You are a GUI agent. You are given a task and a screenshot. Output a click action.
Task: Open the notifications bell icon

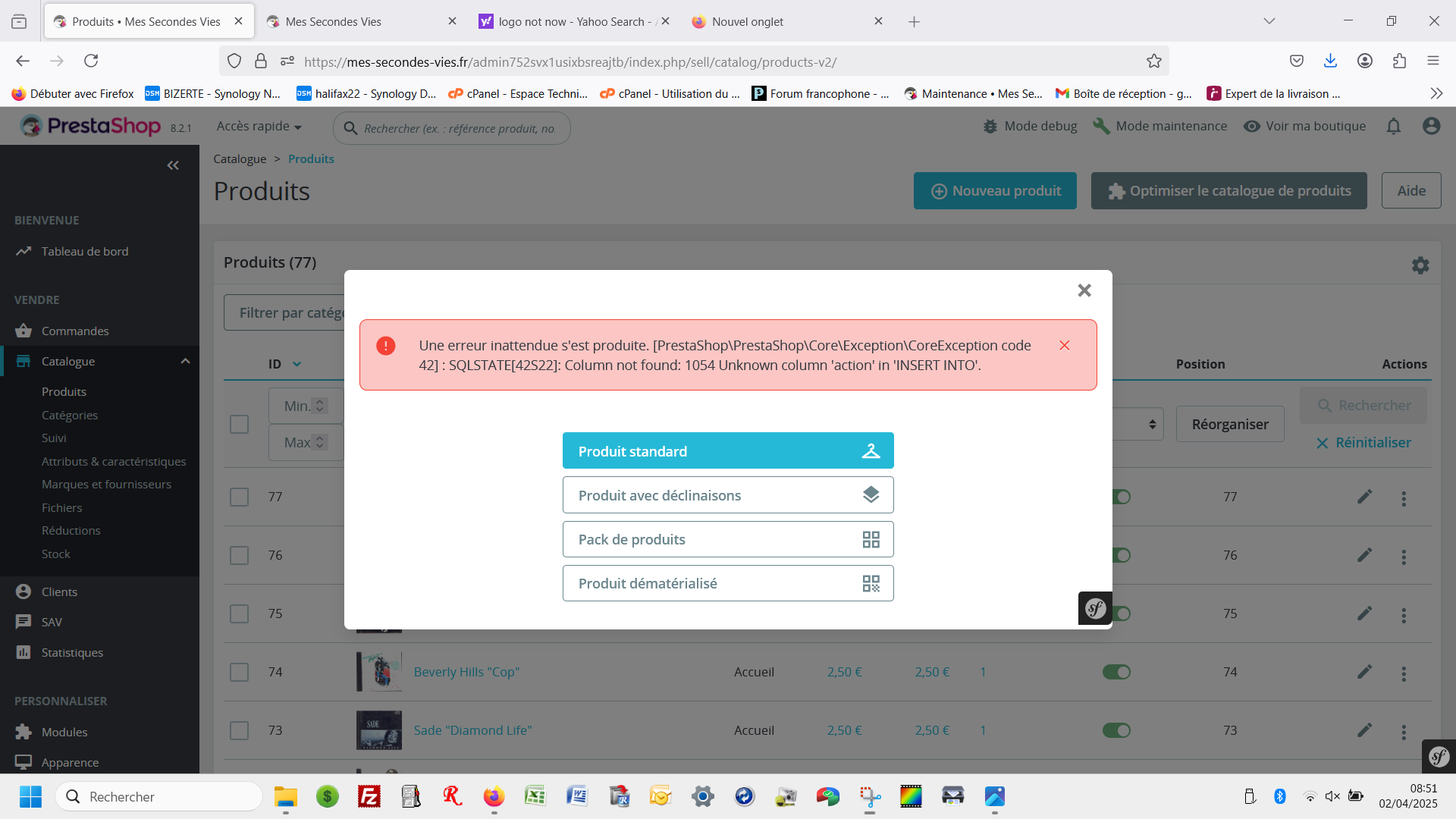(1393, 127)
